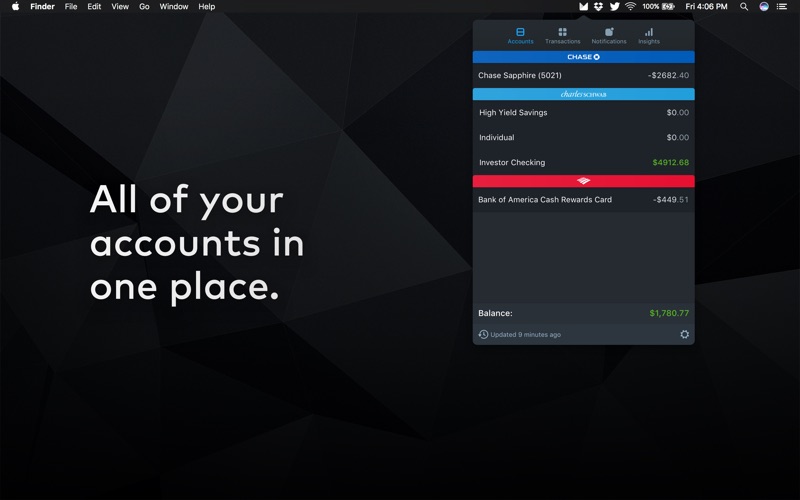Click the -$2682.40 Chase balance

point(668,76)
